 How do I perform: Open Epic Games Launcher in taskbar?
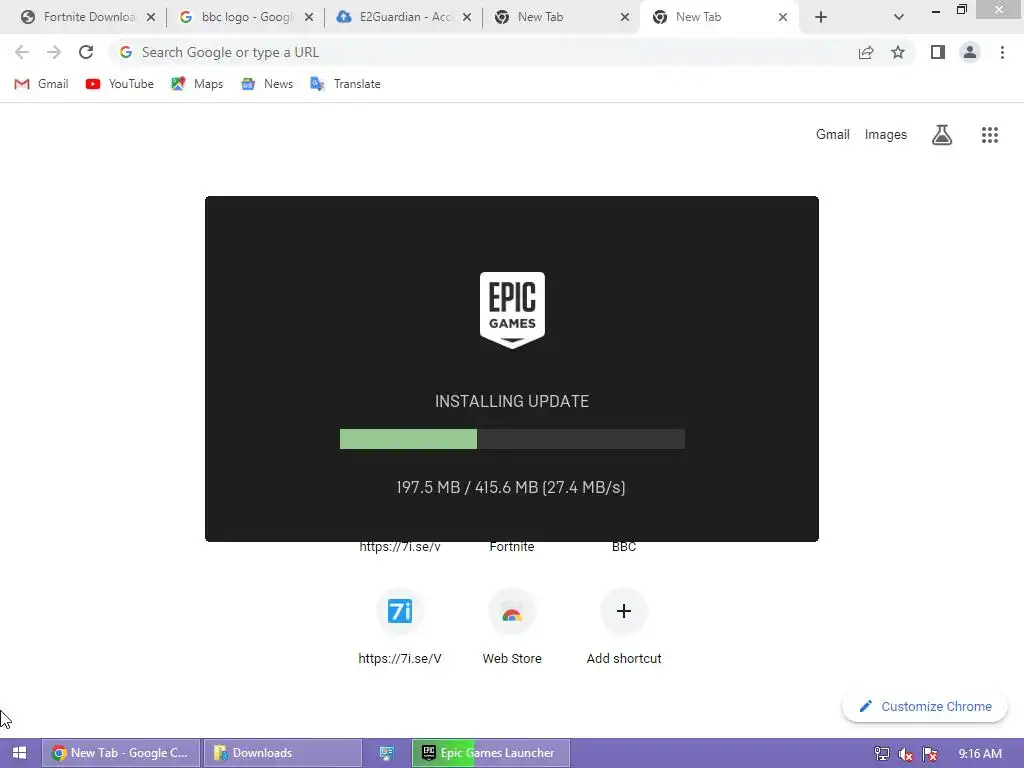491,753
